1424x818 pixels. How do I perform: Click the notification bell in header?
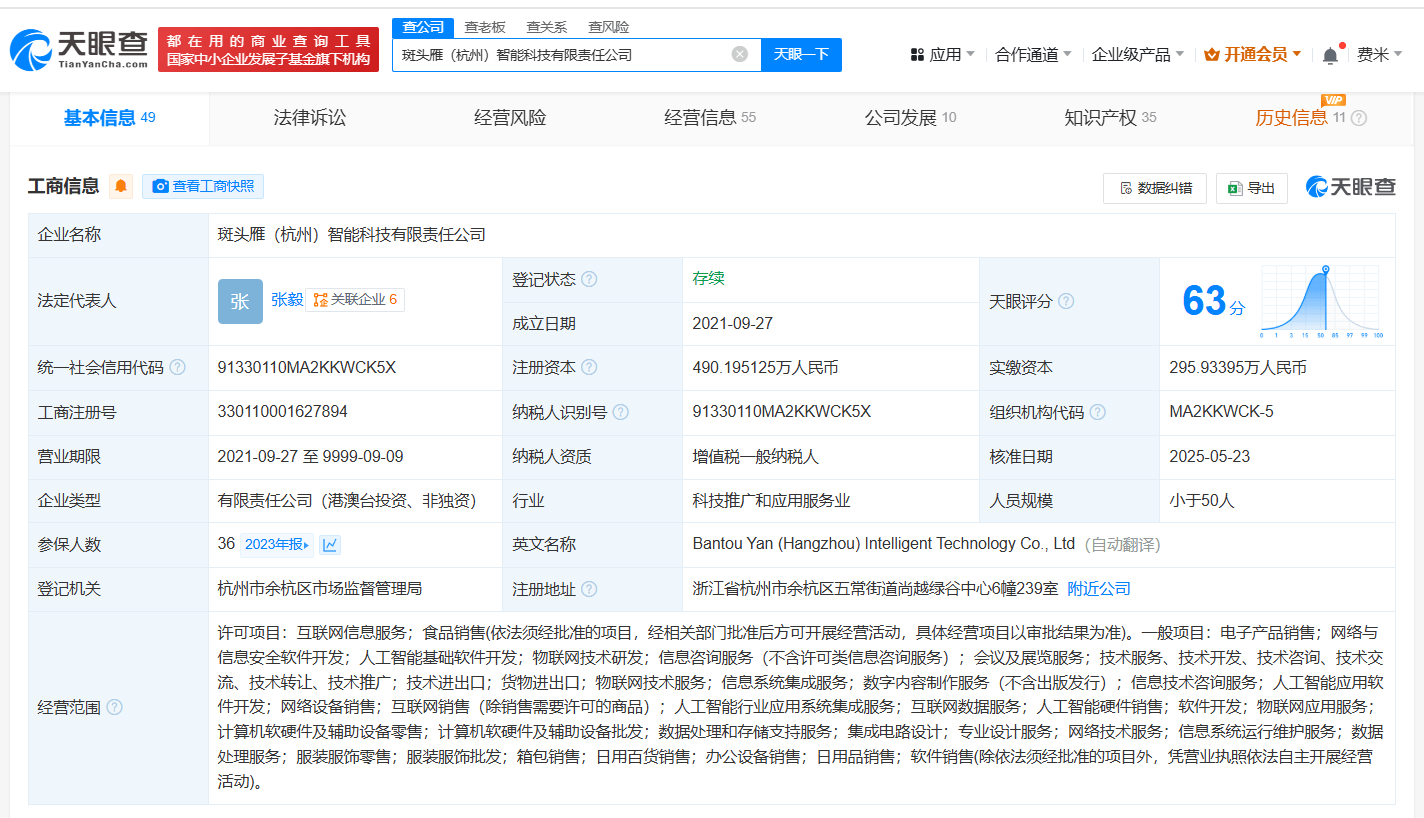1330,55
